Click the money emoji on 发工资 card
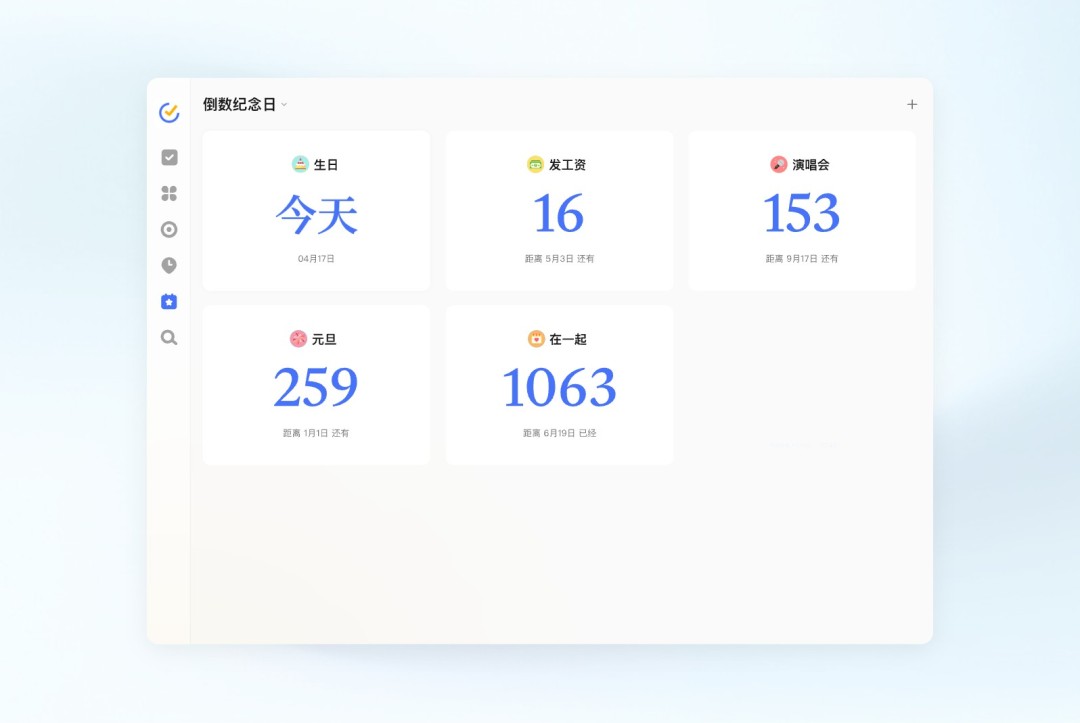This screenshot has width=1080, height=723. click(x=536, y=164)
